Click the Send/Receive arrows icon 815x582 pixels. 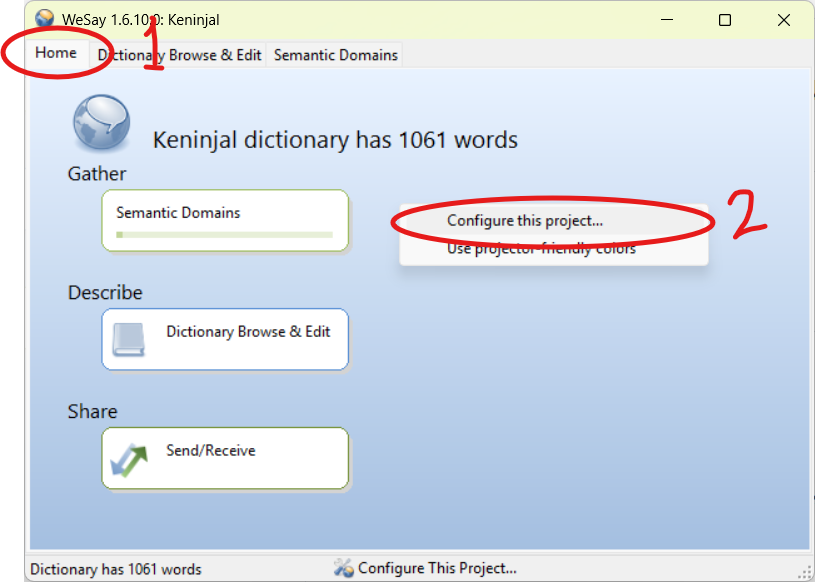pos(130,459)
